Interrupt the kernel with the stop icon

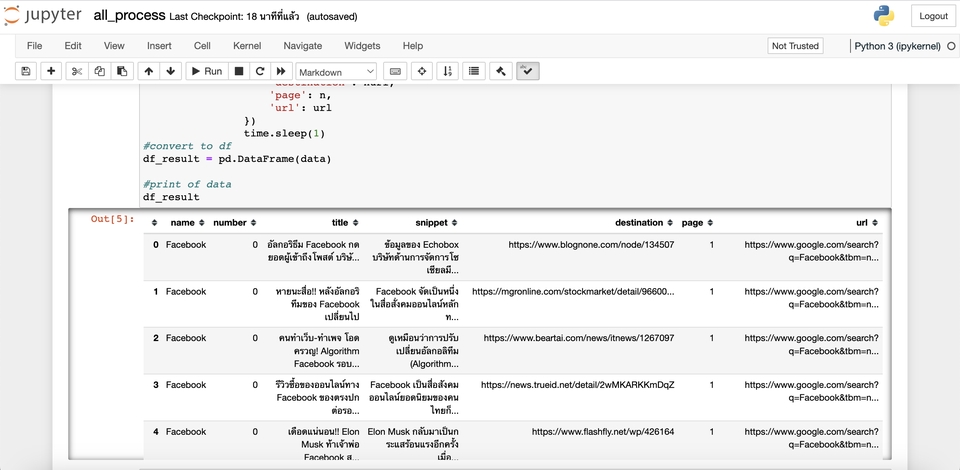coord(239,71)
